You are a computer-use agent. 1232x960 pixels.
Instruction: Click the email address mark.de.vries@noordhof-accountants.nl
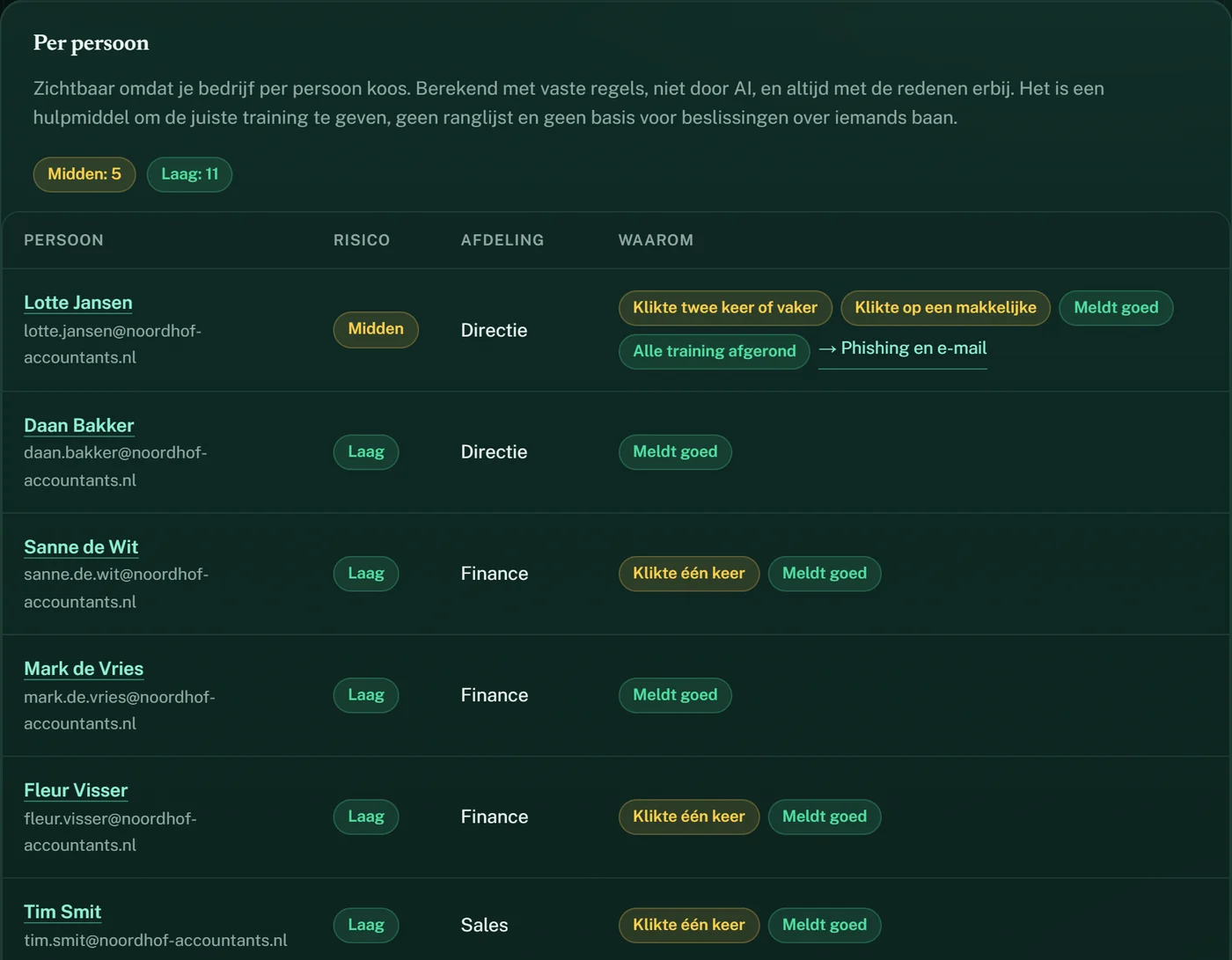[120, 710]
